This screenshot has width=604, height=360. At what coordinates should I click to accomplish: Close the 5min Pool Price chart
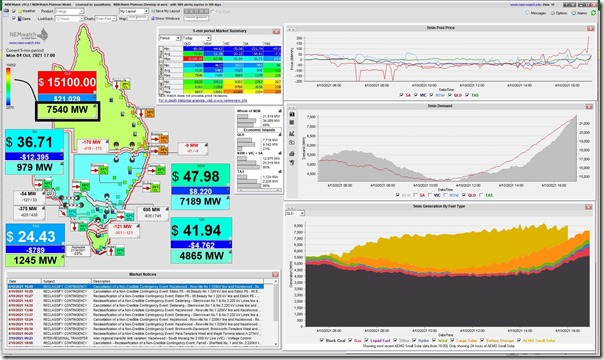tap(591, 28)
